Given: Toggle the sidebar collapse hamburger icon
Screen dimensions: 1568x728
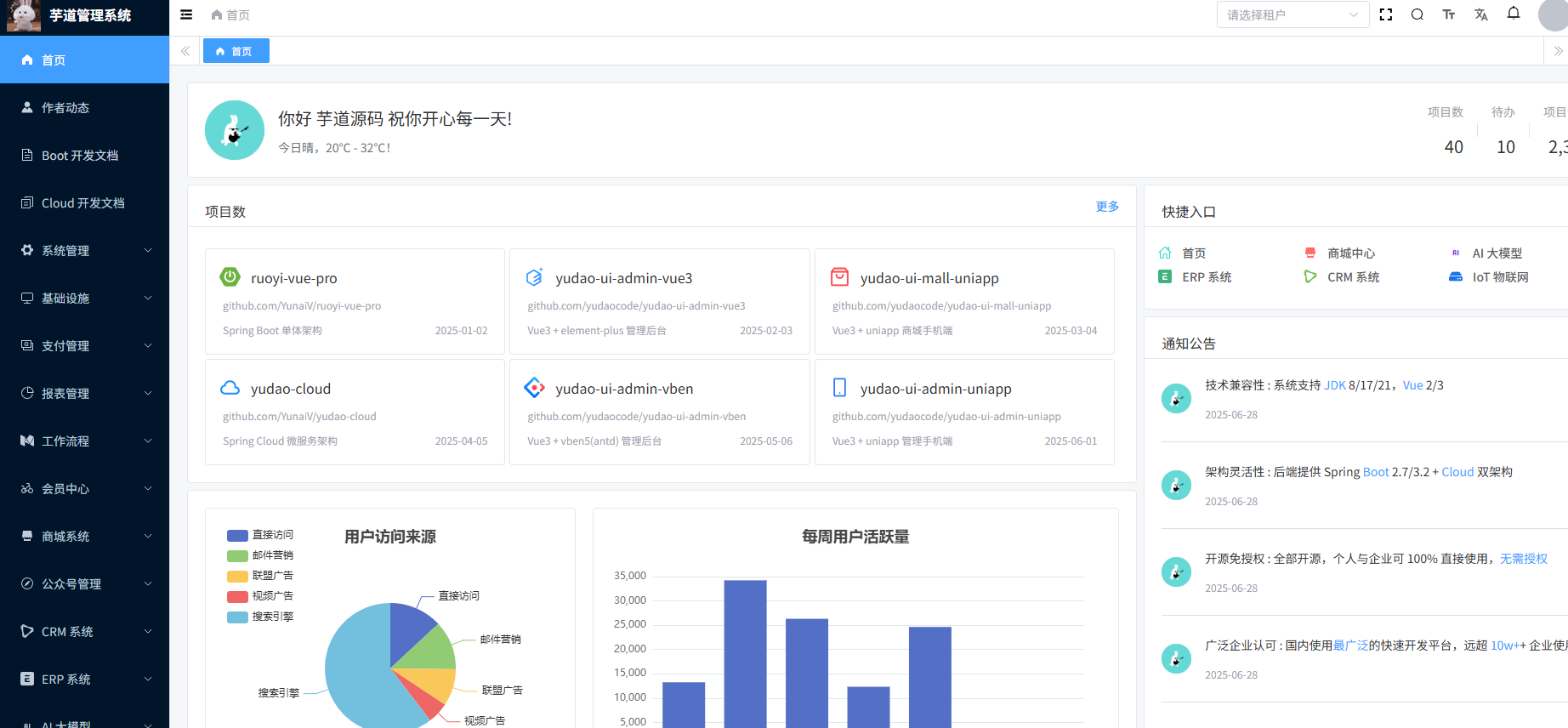Looking at the screenshot, I should tap(186, 14).
